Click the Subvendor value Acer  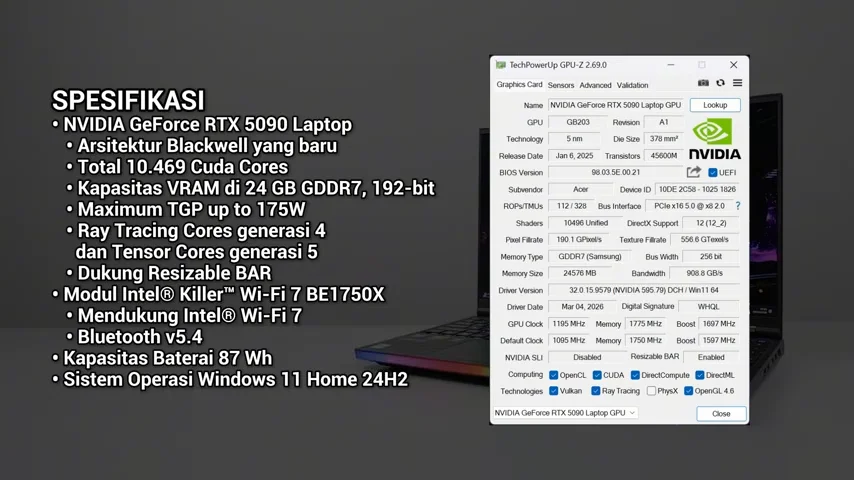click(x=581, y=189)
